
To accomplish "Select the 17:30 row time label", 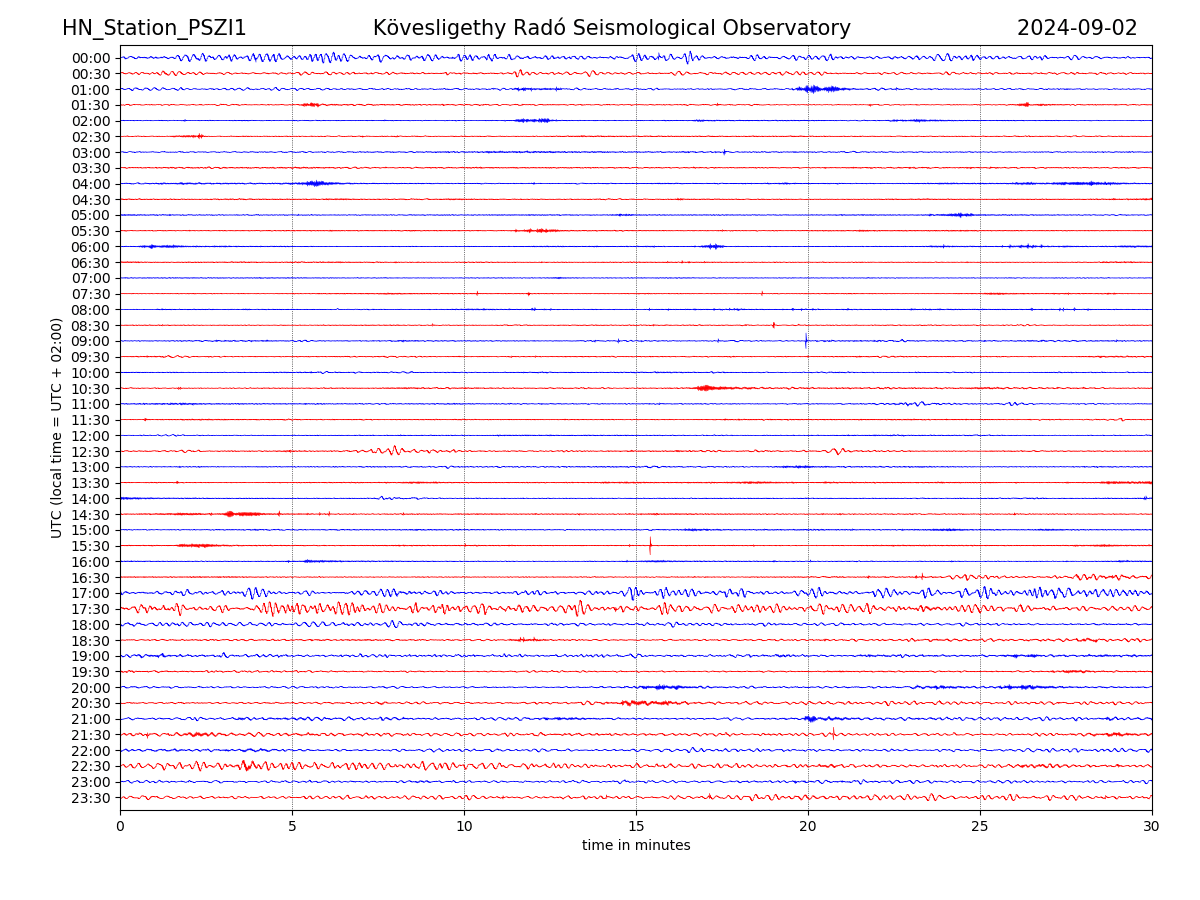I will (x=91, y=609).
